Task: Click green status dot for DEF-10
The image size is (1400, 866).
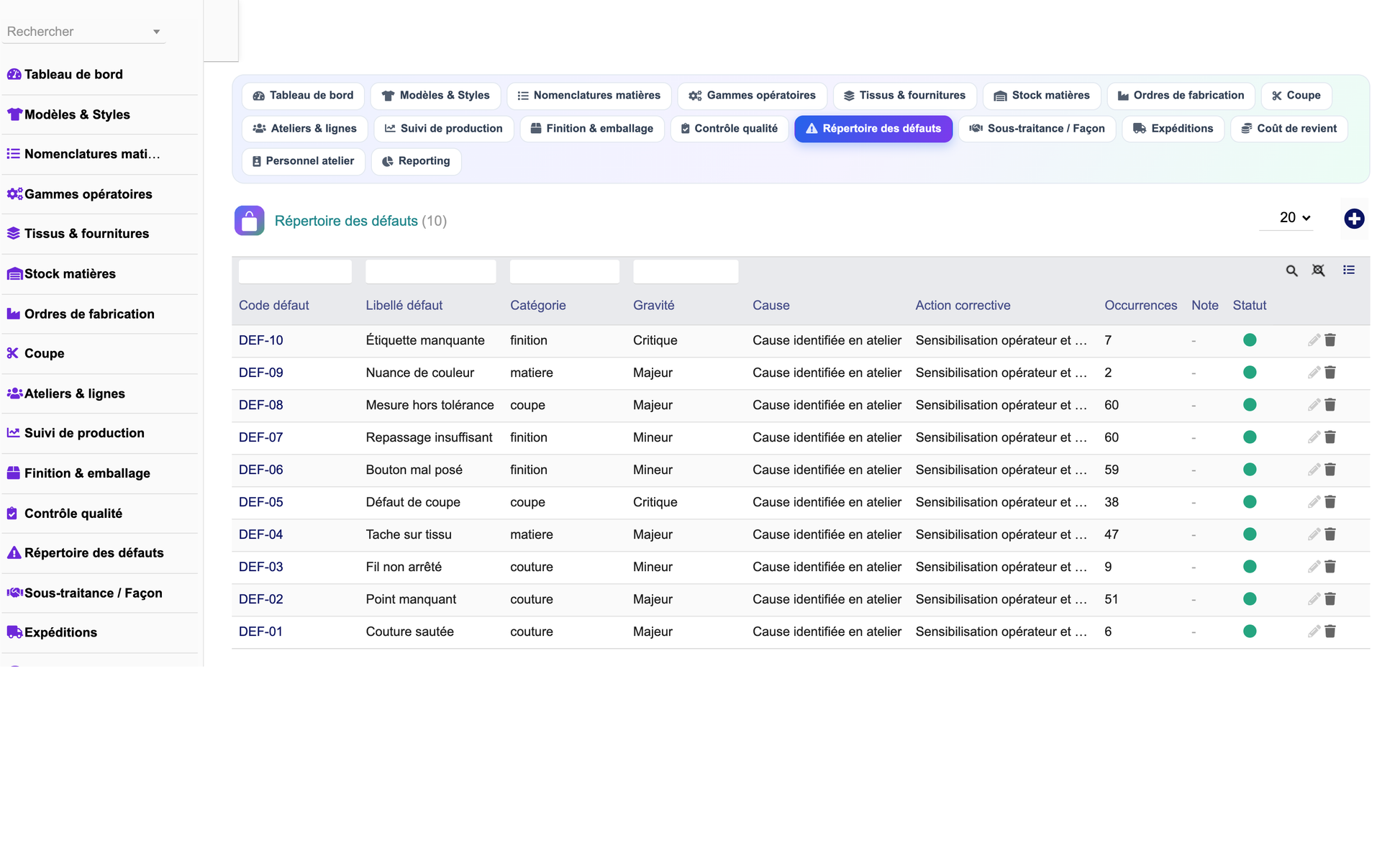Action: (x=1250, y=340)
